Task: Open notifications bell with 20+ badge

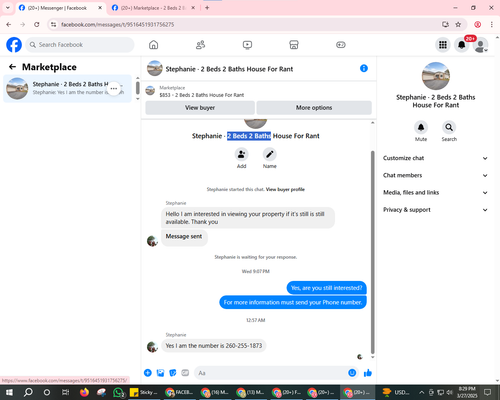Action: click(462, 45)
